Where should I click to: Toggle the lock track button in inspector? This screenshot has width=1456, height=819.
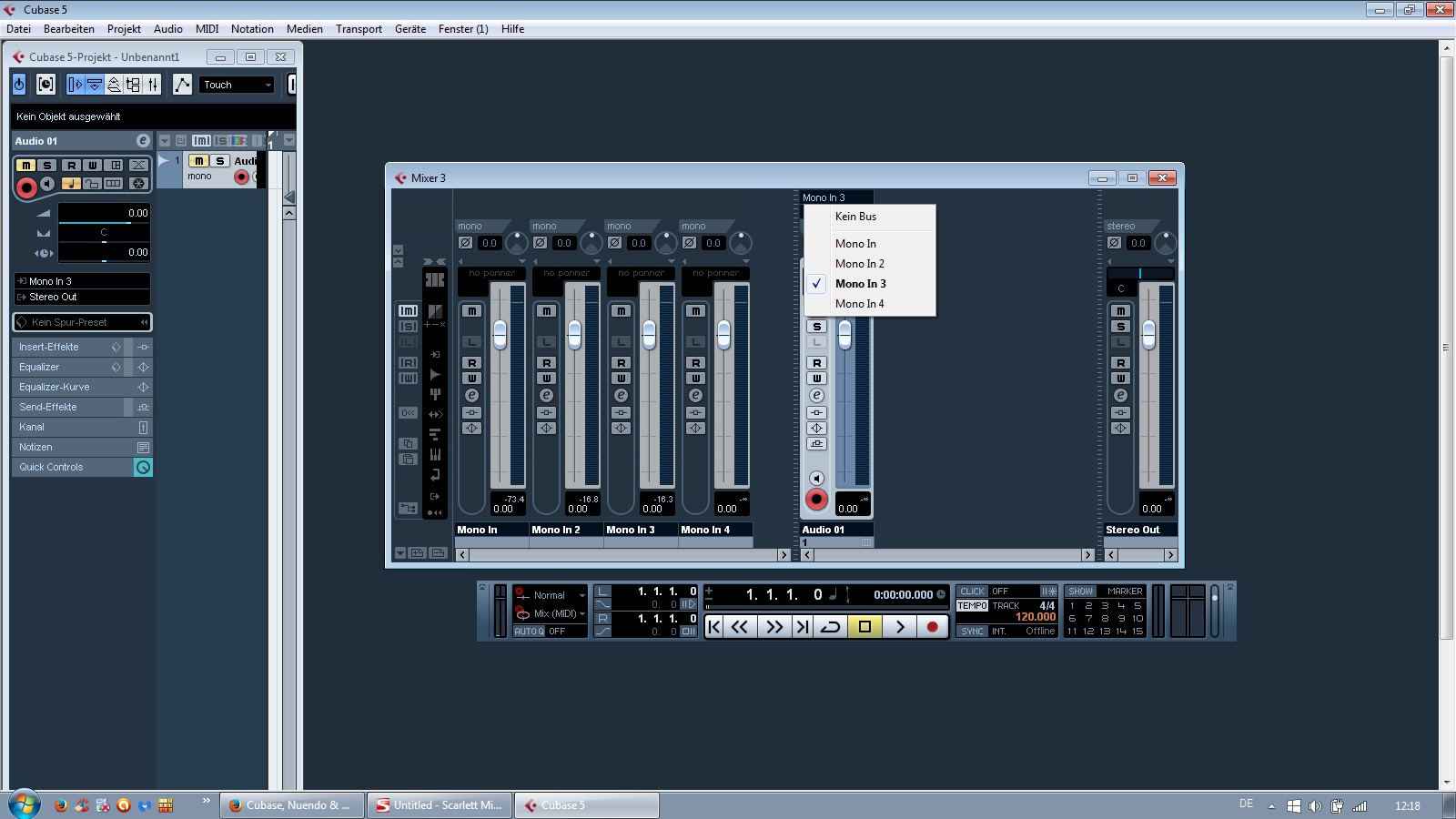tap(92, 184)
